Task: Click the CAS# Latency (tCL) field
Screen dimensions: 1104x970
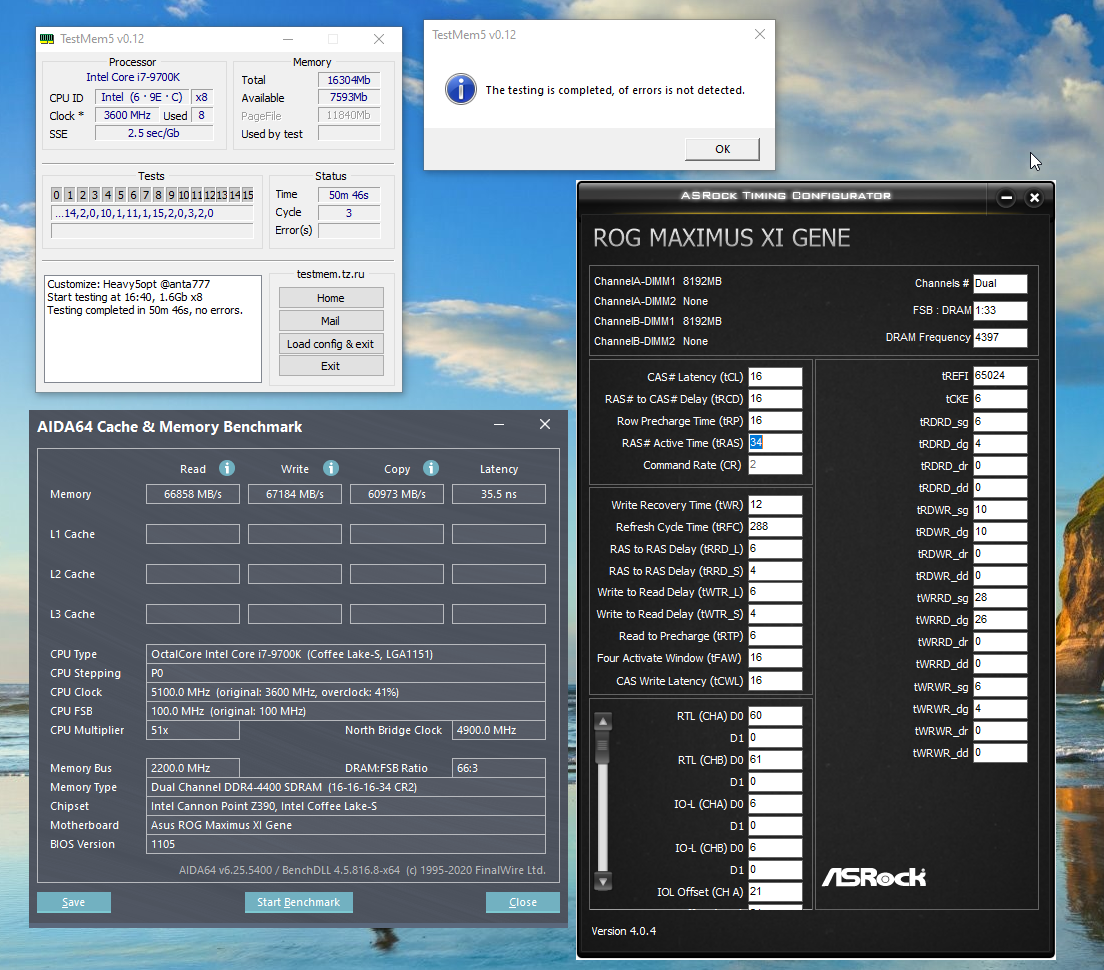Action: point(774,377)
